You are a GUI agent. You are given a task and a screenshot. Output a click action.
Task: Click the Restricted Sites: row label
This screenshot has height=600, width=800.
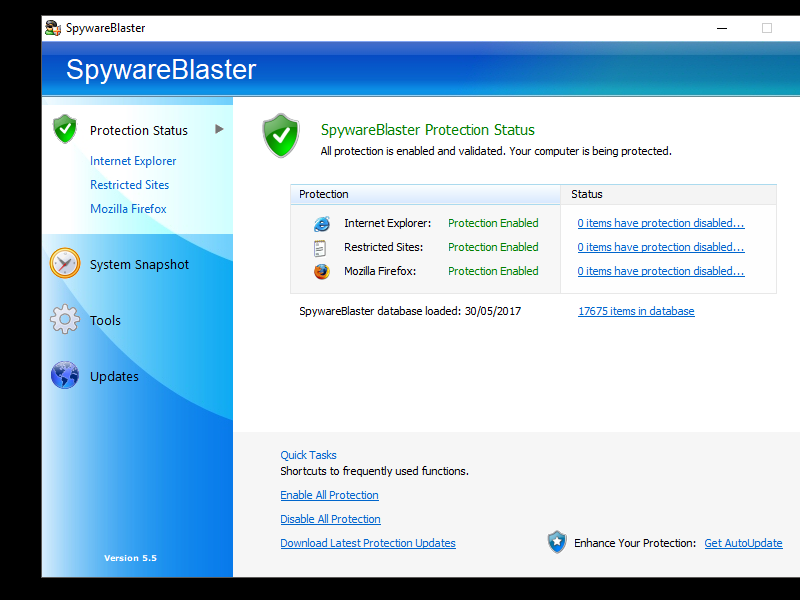pos(383,247)
